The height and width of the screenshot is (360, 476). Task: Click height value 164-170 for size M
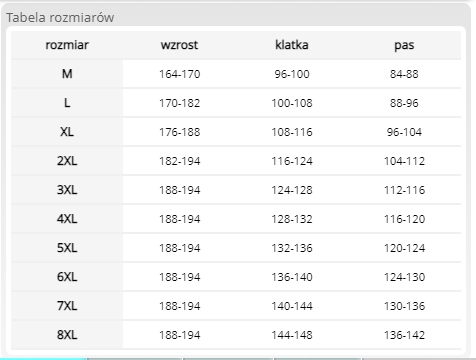pyautogui.click(x=179, y=74)
